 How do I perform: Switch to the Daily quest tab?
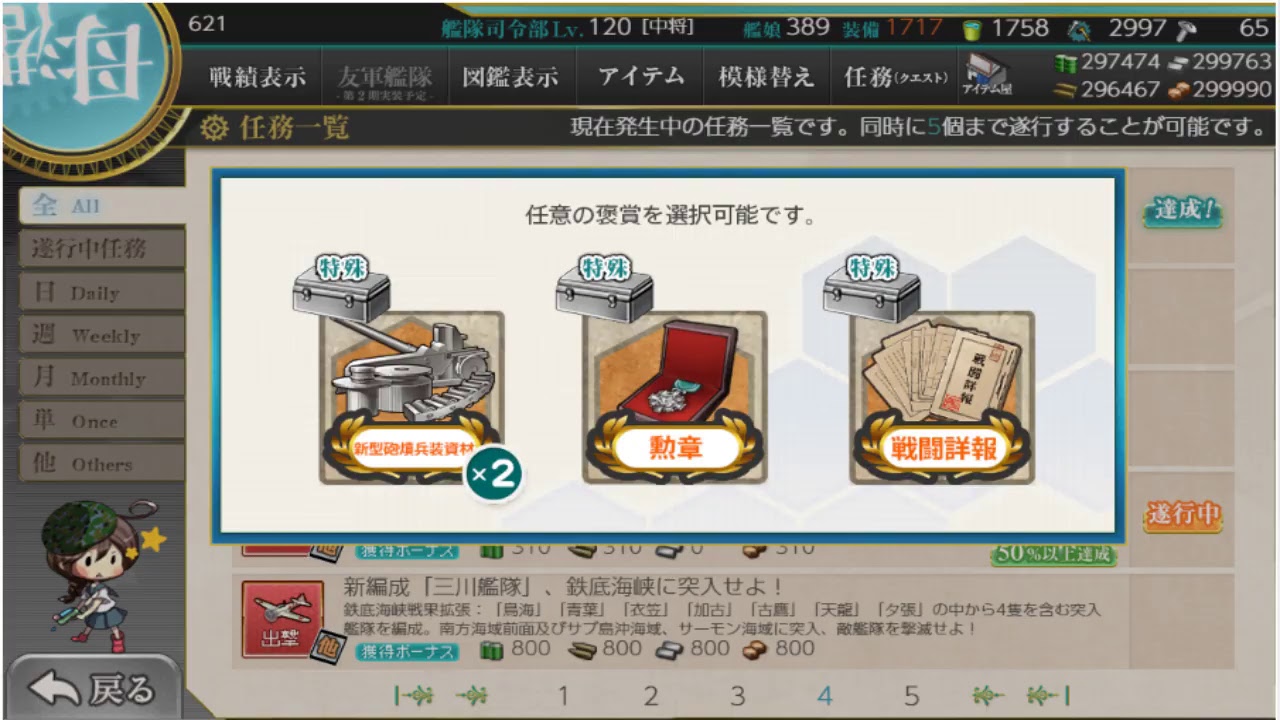102,292
